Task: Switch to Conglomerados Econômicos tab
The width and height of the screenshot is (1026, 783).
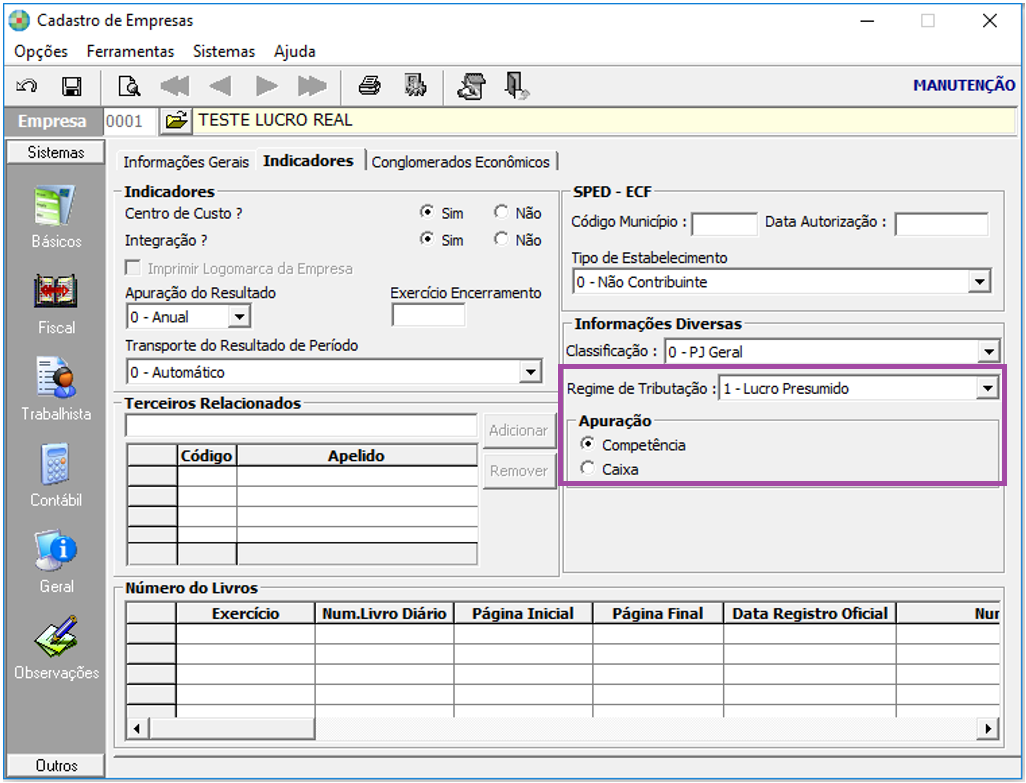Action: click(x=461, y=162)
